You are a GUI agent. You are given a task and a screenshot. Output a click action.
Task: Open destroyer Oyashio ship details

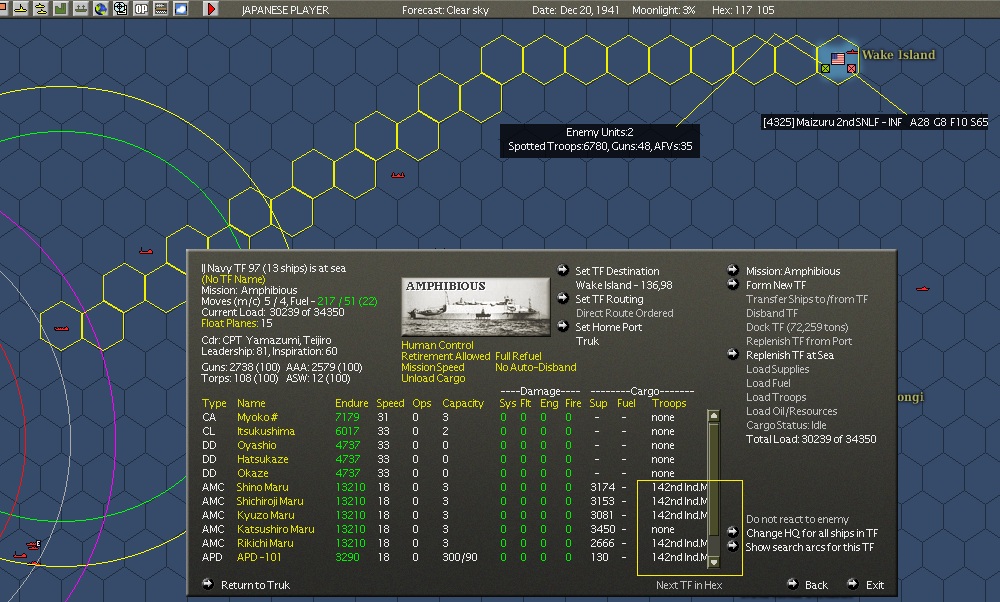[x=256, y=445]
